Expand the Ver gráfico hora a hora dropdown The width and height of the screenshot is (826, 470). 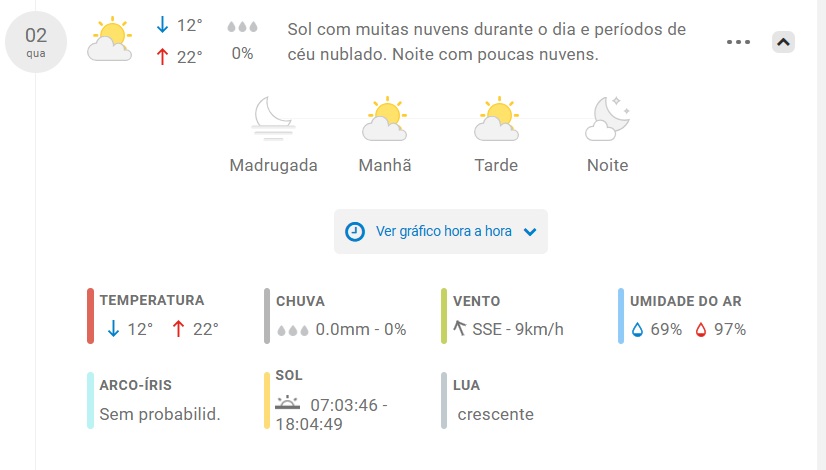coord(441,231)
